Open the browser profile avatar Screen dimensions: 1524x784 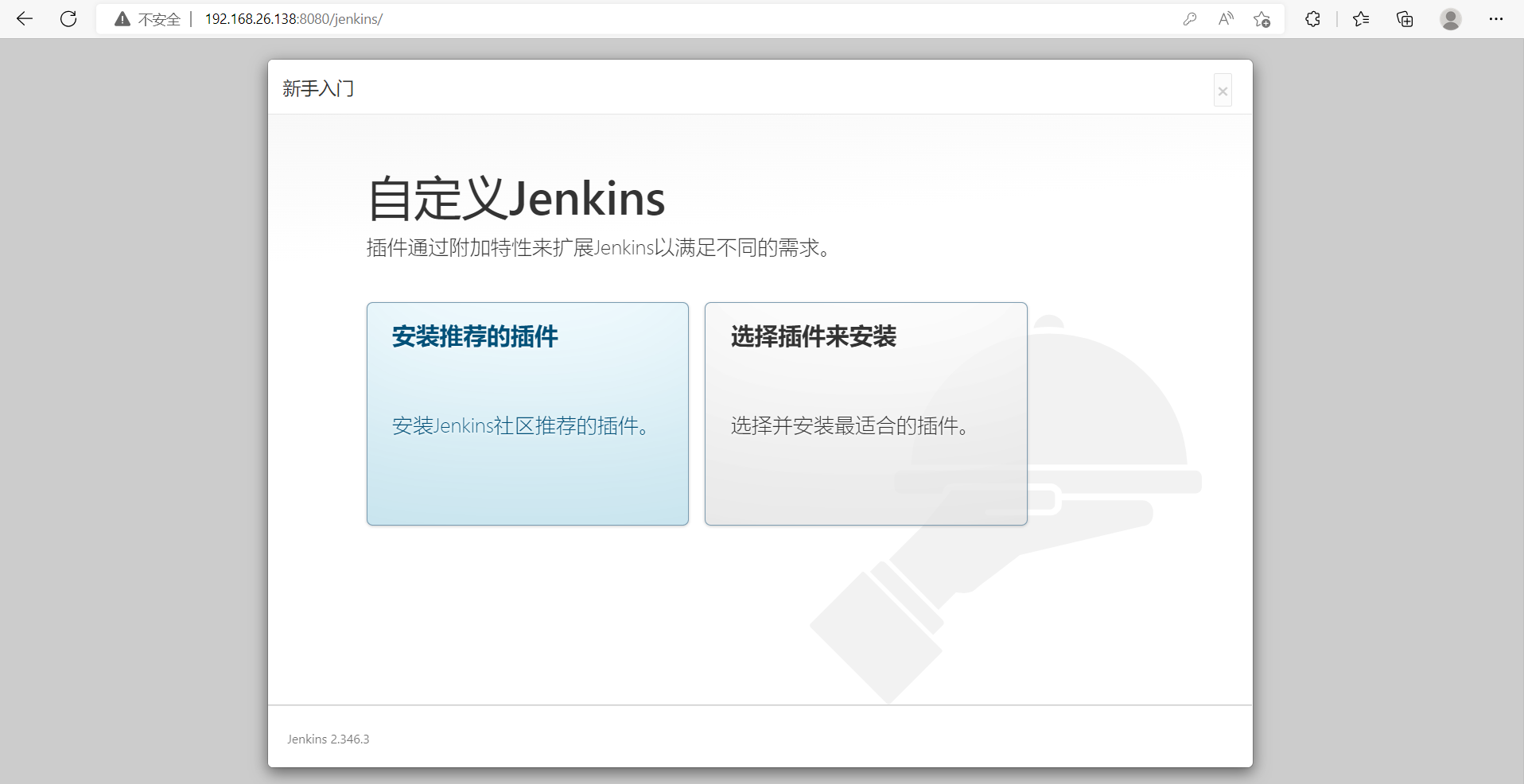point(1451,19)
